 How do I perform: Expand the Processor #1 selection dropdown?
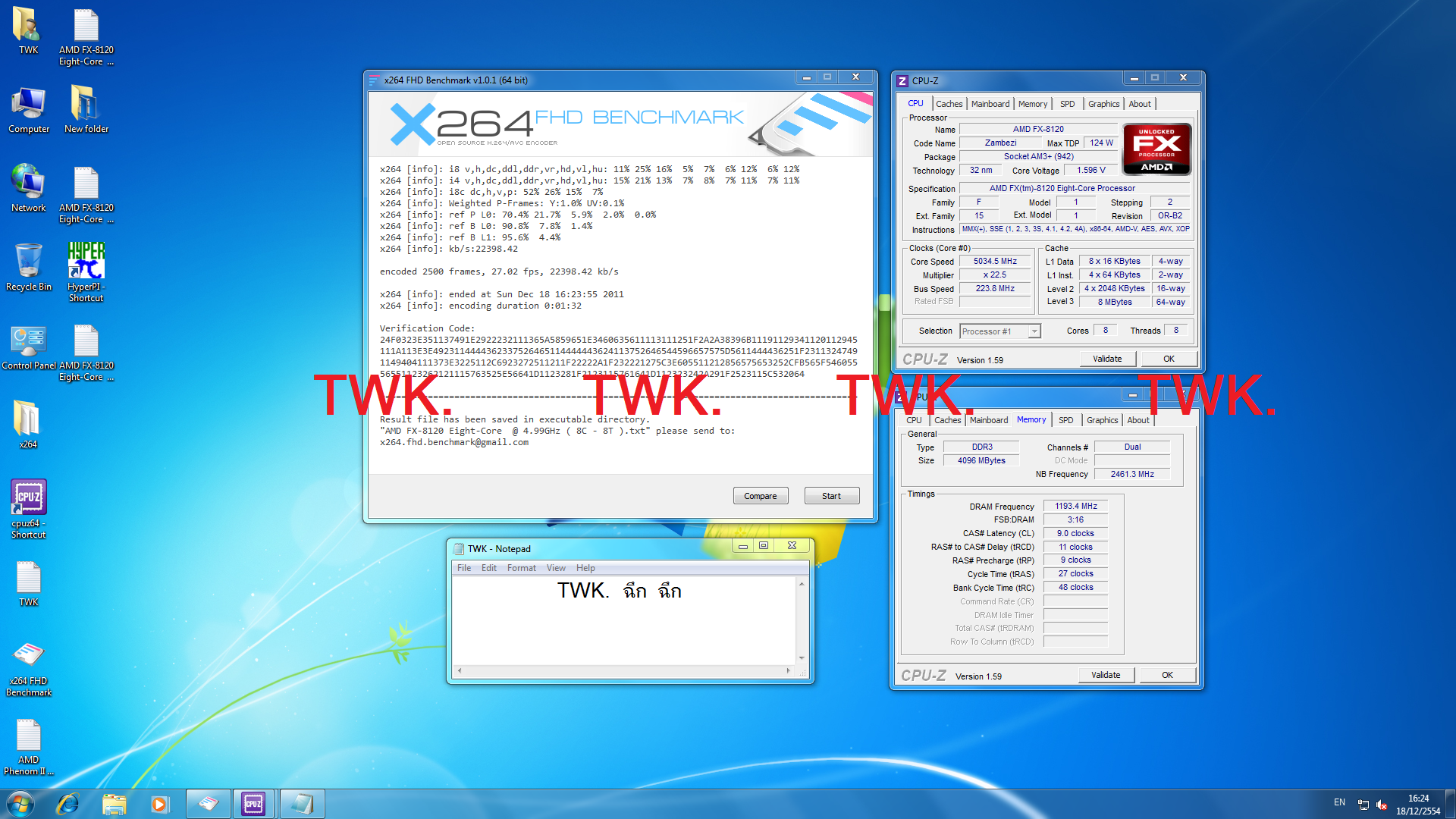pos(1034,331)
